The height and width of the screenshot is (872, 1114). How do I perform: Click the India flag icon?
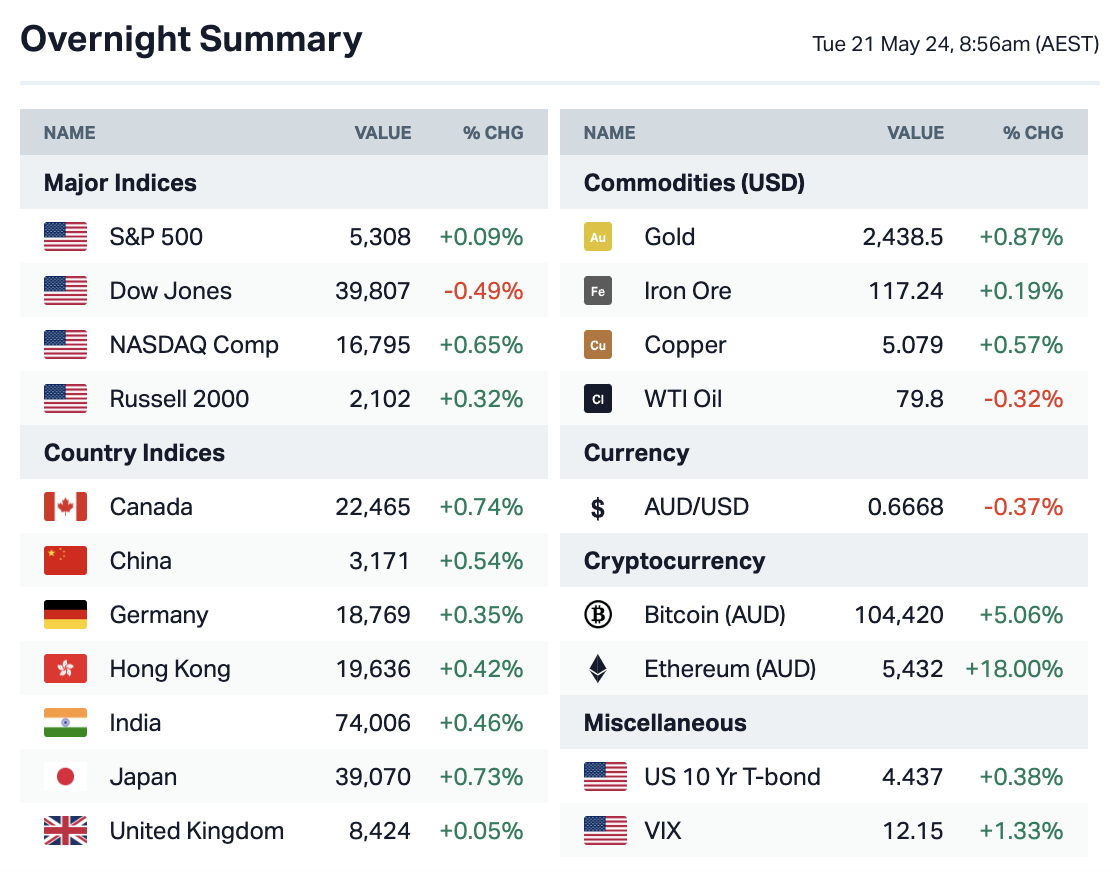pos(65,723)
